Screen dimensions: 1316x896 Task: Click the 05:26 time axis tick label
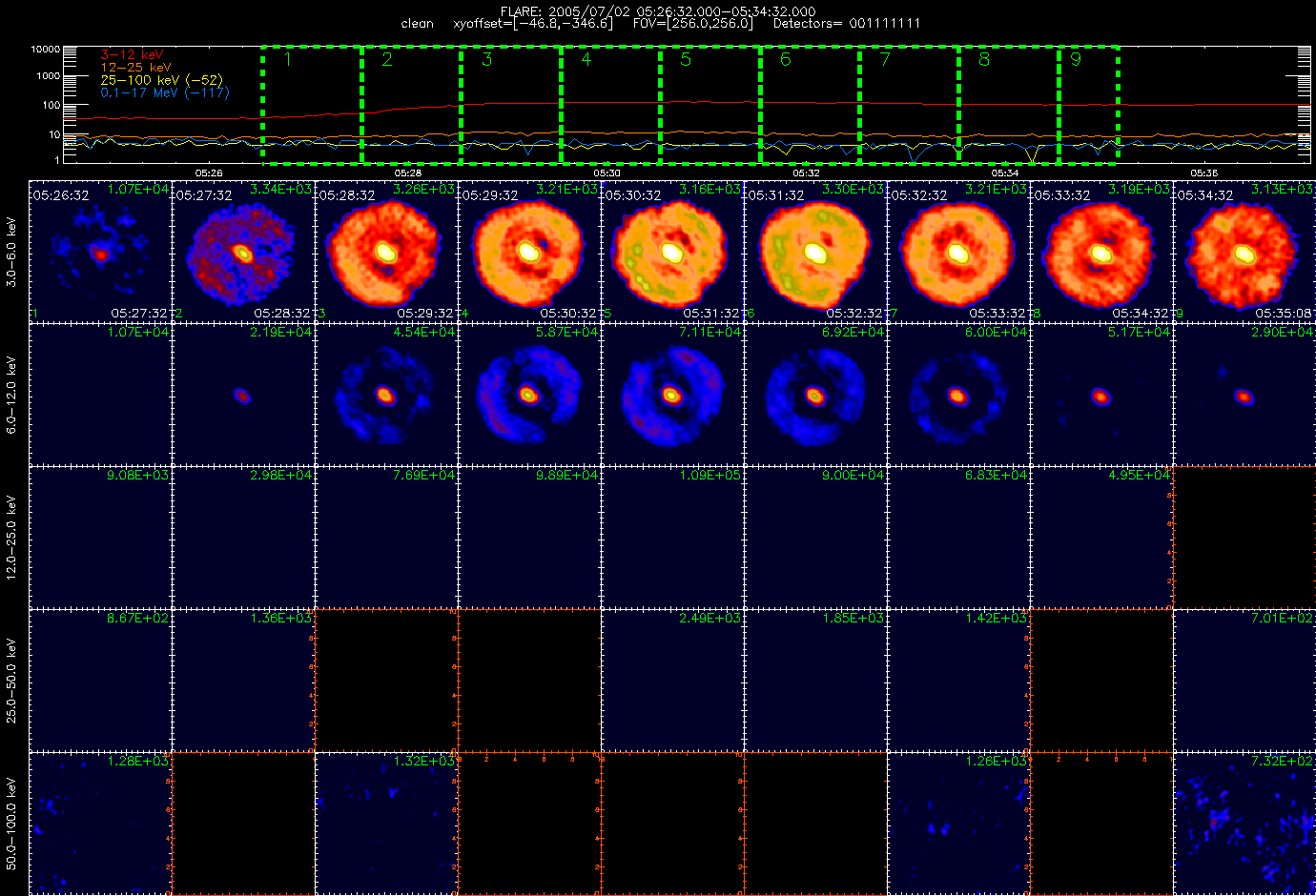209,173
